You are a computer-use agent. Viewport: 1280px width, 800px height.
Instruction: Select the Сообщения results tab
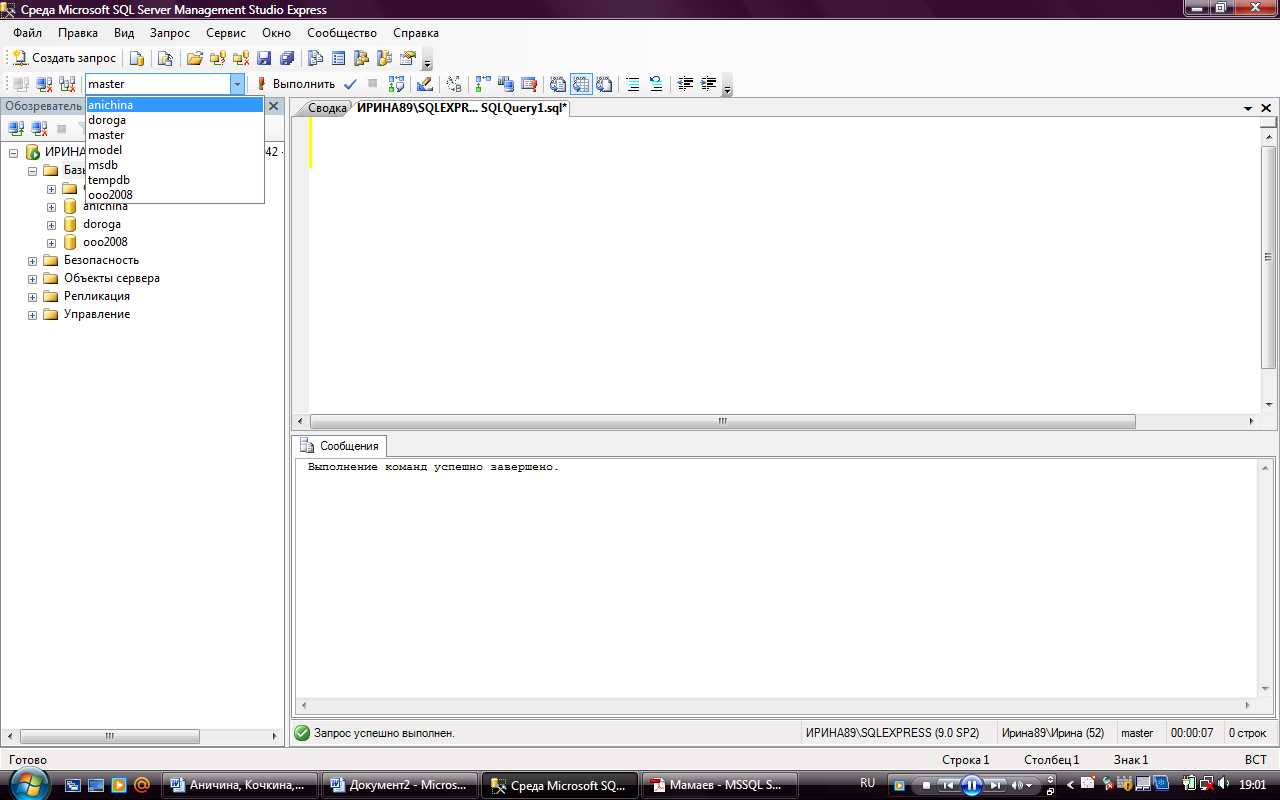[x=341, y=446]
